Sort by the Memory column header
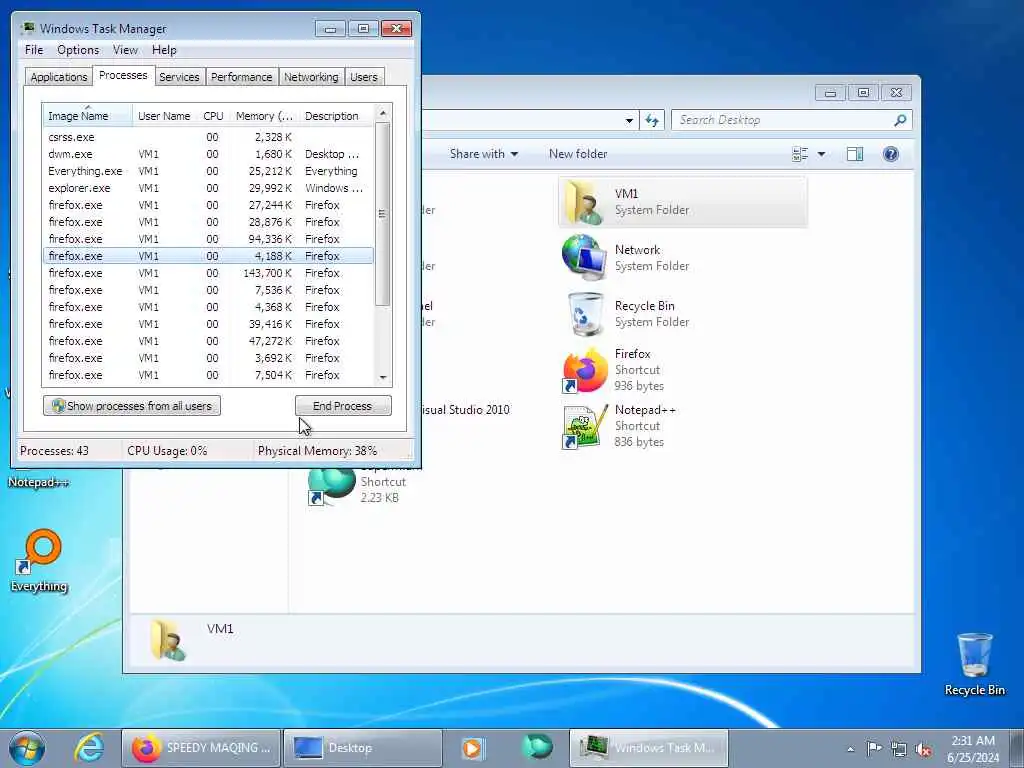Image resolution: width=1024 pixels, height=768 pixels. point(264,116)
